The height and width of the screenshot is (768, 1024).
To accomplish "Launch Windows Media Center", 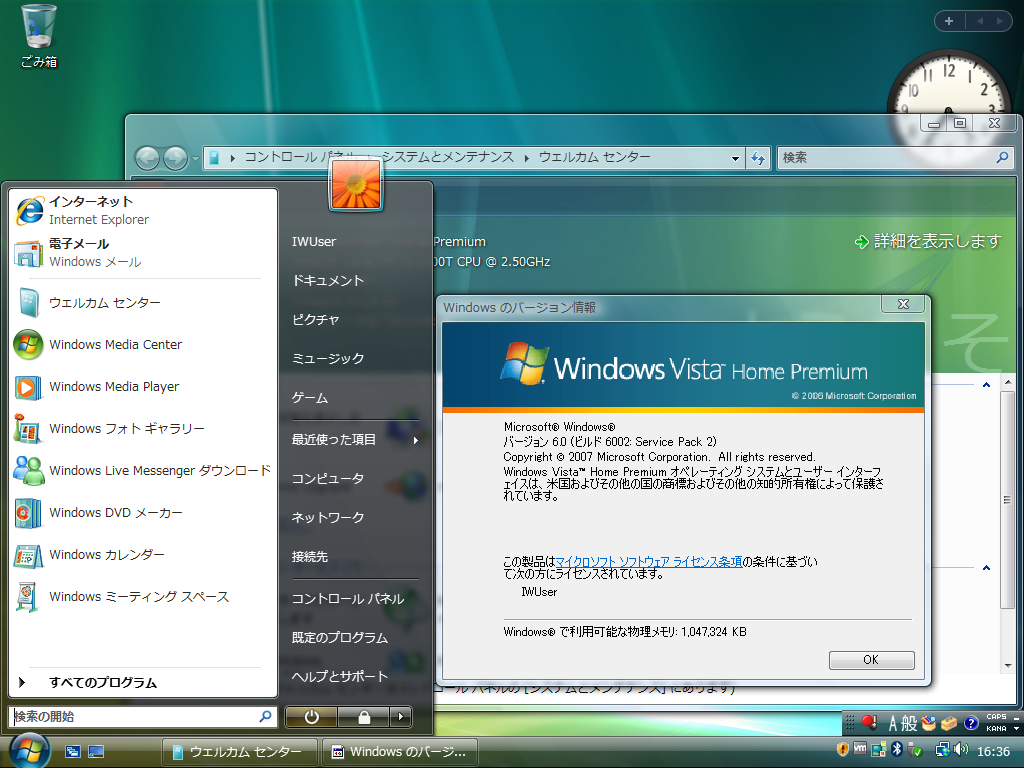I will [144, 344].
